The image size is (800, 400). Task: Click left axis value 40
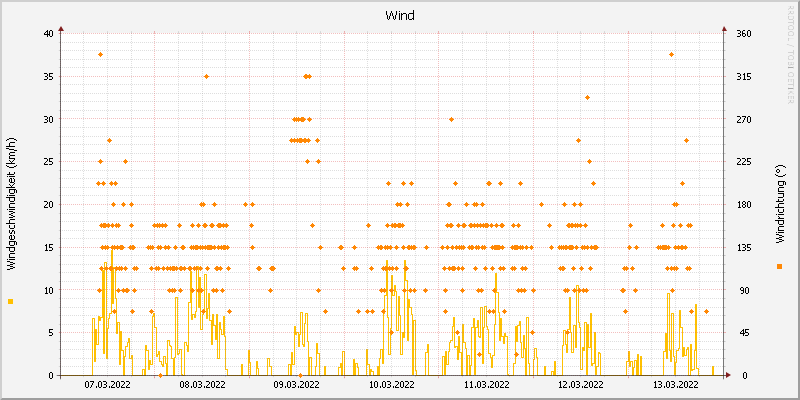coord(48,34)
